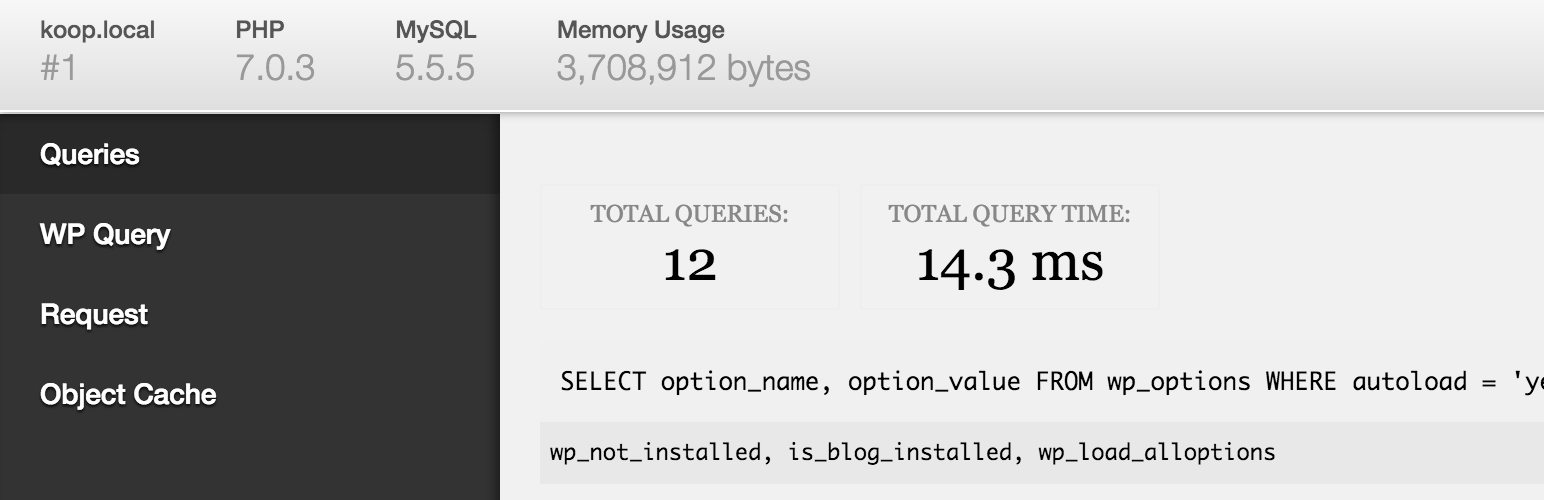Click the Total Queries heading
This screenshot has width=1544, height=500.
pos(689,214)
